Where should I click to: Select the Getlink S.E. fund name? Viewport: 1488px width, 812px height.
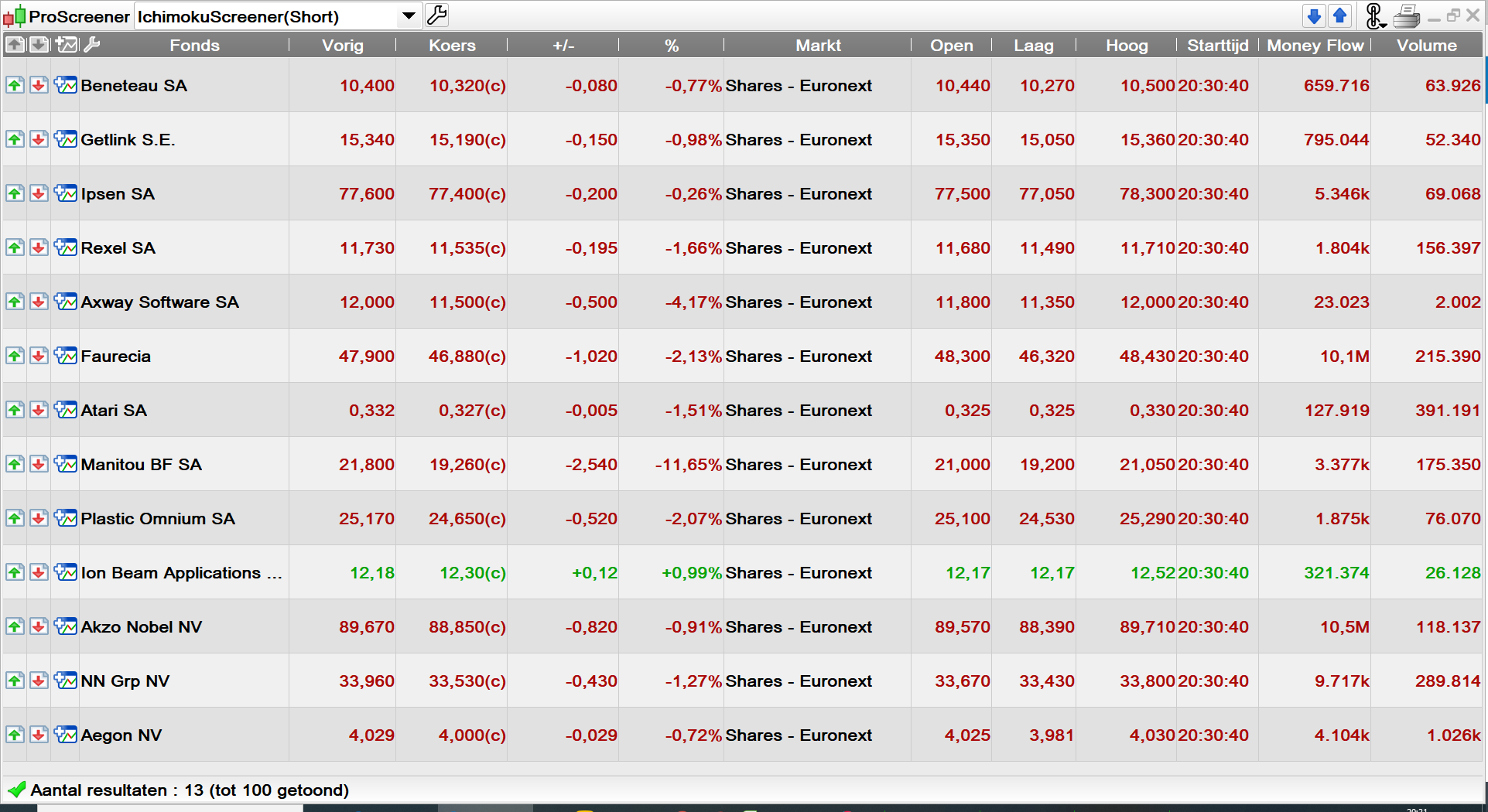(x=128, y=140)
